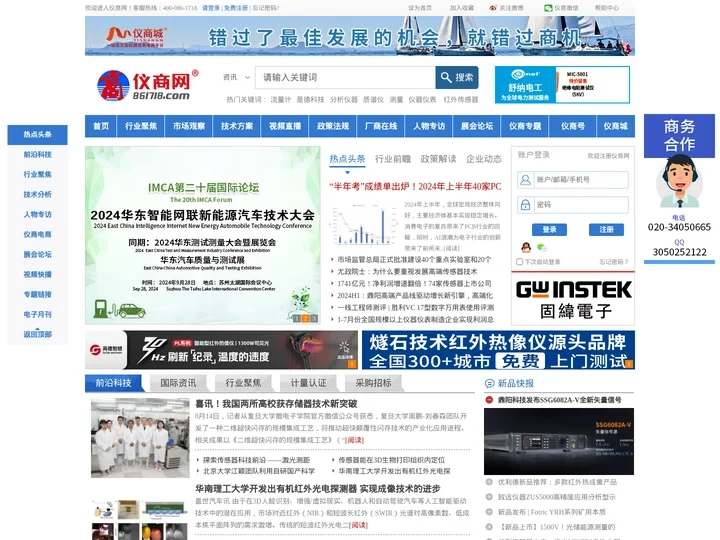Open 视频直播 navigation item
Image resolution: width=720 pixels, height=540 pixels.
pos(285,126)
